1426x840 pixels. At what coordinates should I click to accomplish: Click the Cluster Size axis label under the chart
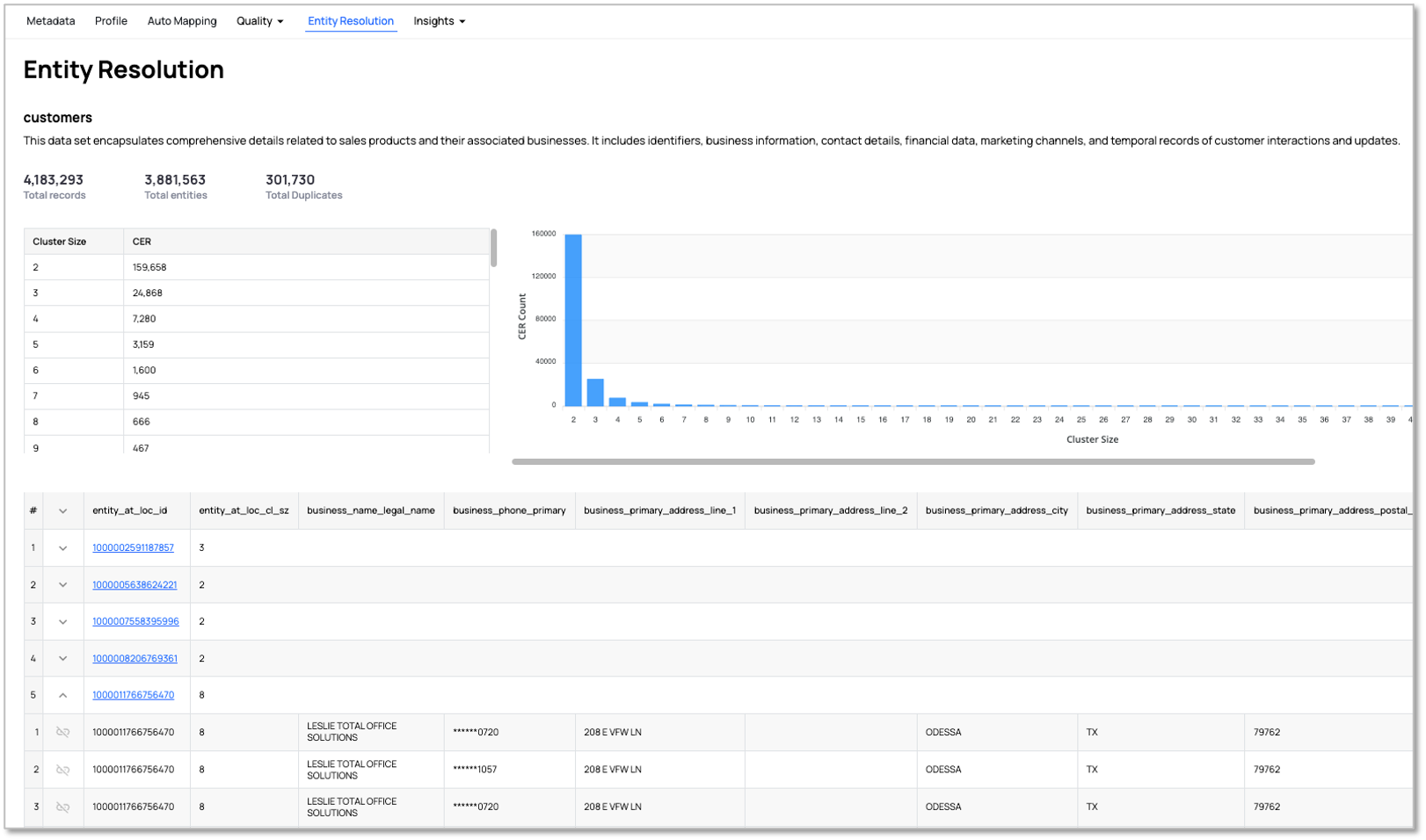pos(1092,439)
